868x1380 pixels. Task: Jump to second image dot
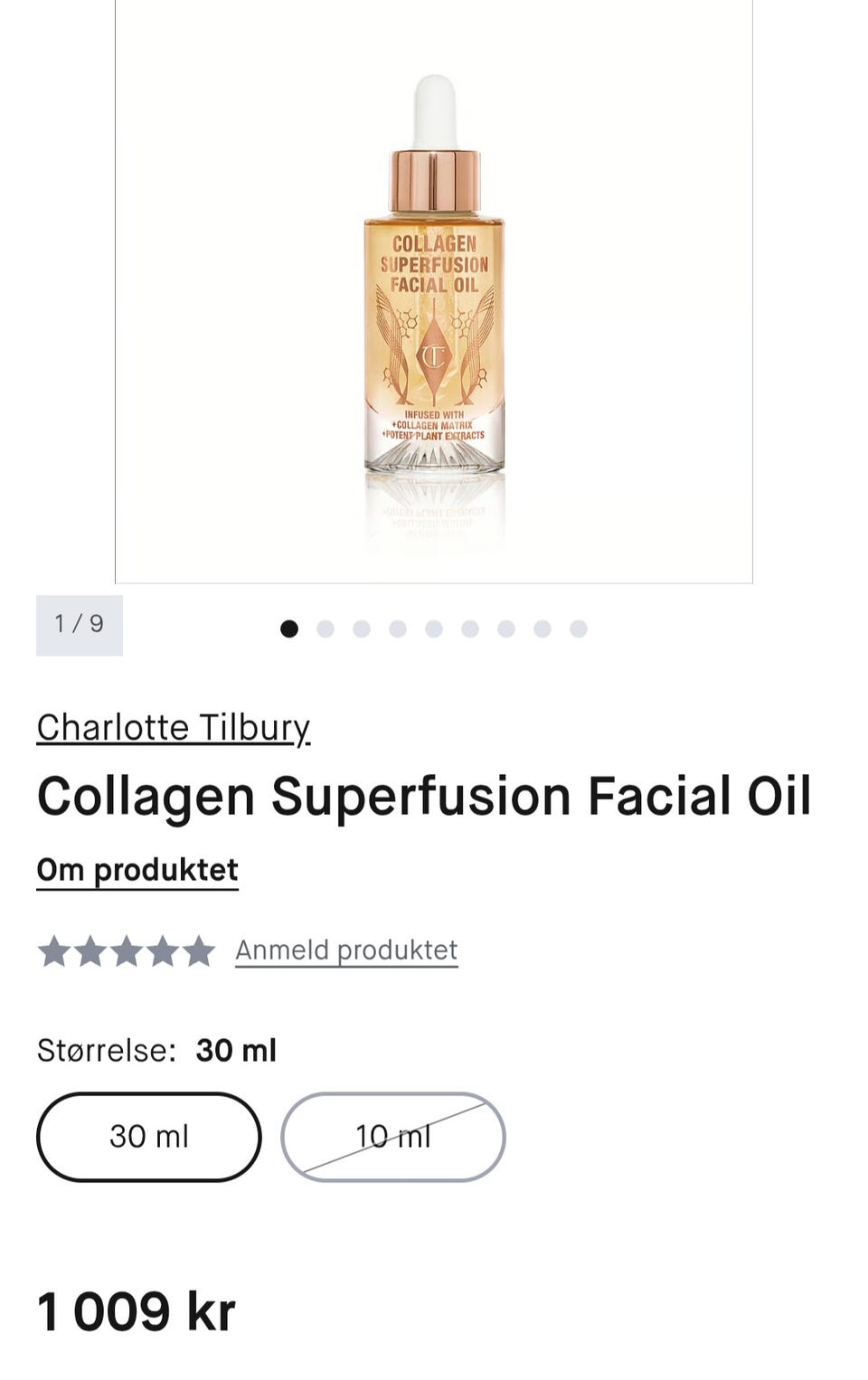[325, 629]
